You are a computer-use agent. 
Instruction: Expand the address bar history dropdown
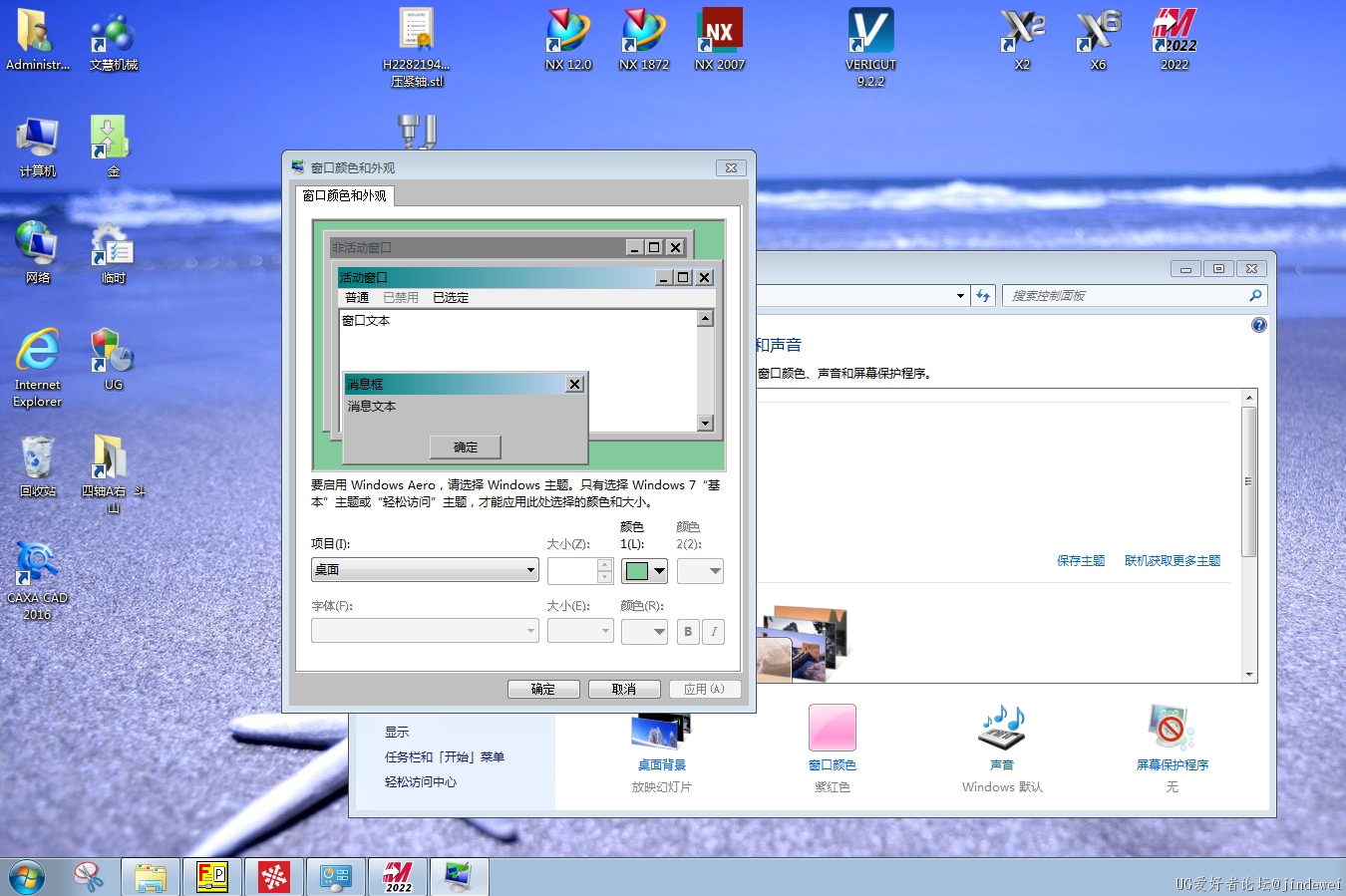[x=960, y=295]
